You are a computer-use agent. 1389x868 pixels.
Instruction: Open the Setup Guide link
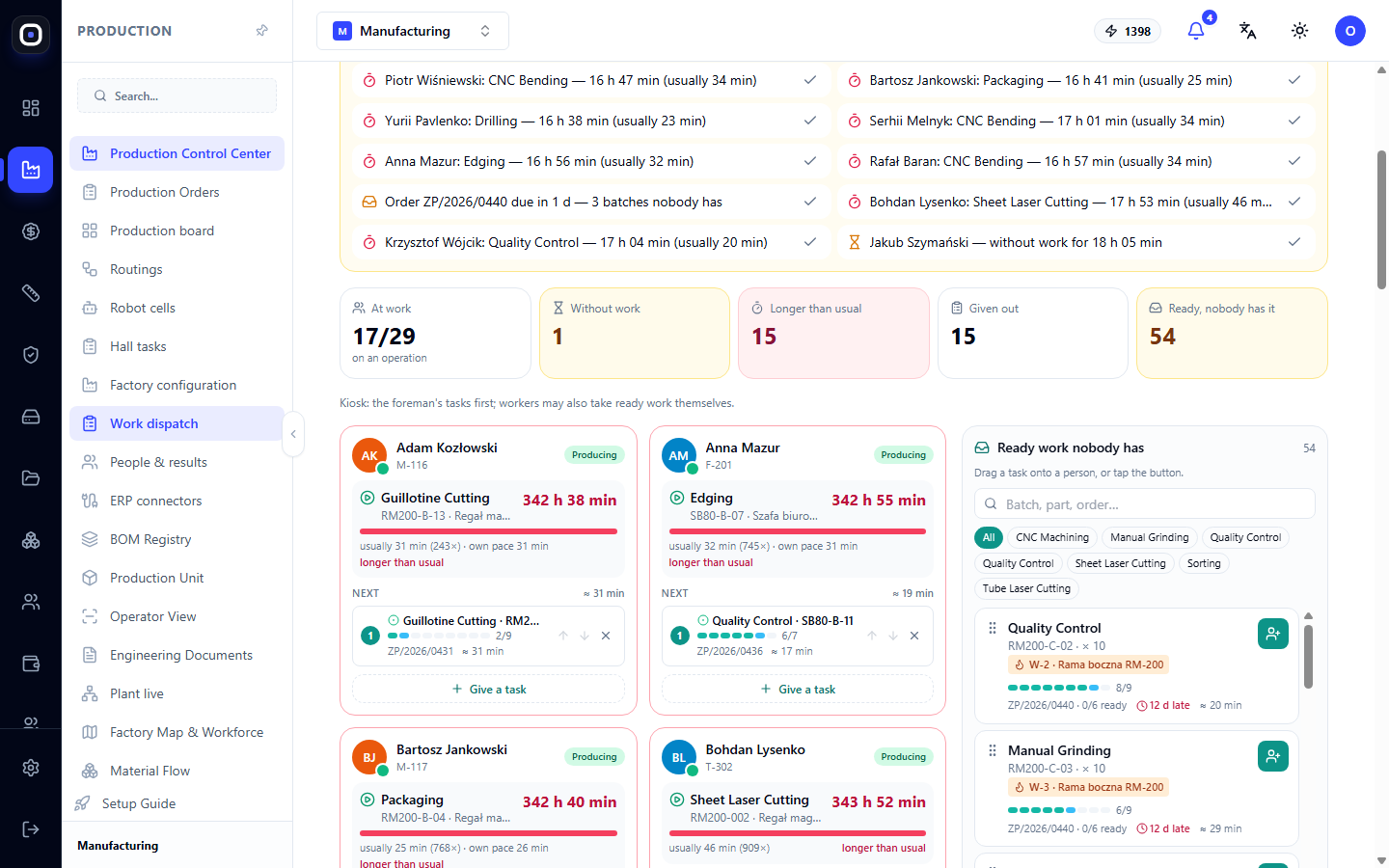(x=138, y=803)
